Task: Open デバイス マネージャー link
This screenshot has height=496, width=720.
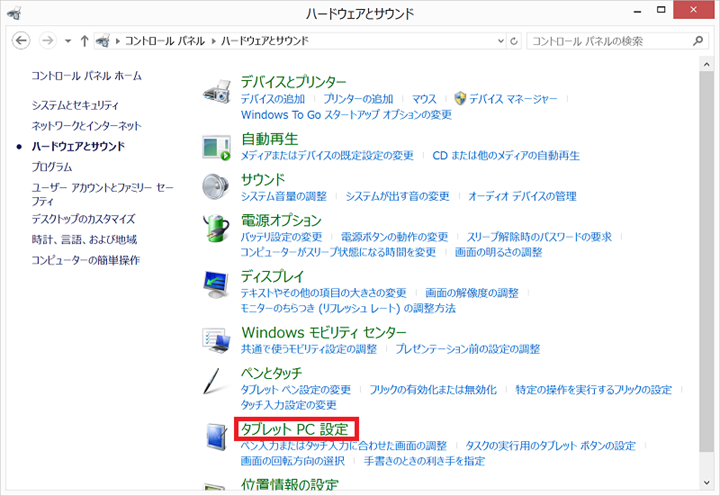Action: click(x=513, y=99)
